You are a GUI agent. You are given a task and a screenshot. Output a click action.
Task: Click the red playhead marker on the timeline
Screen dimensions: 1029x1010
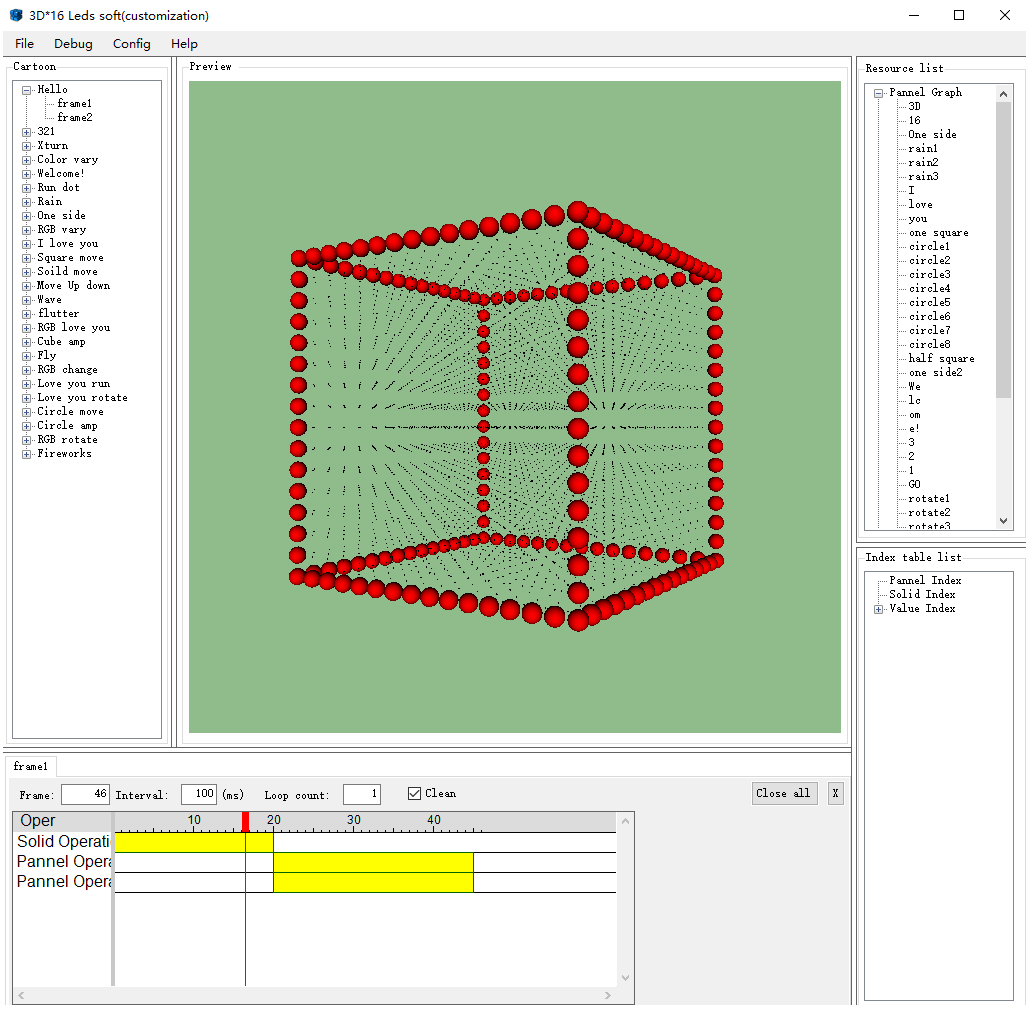click(245, 820)
